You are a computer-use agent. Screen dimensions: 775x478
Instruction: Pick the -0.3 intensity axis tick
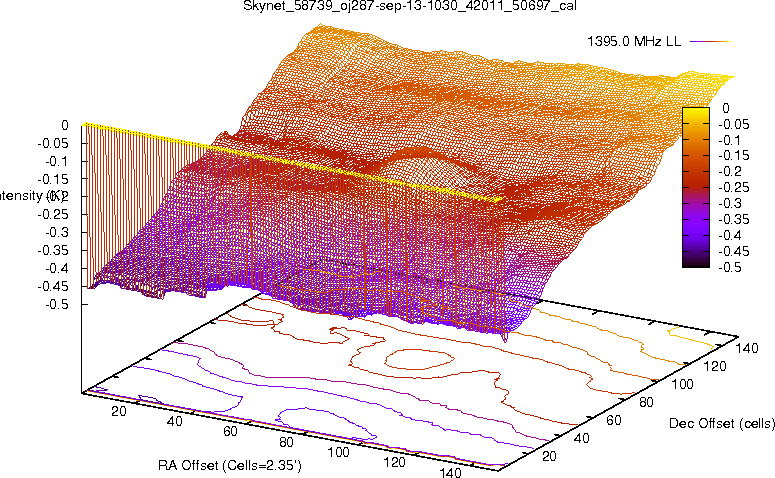(57, 232)
